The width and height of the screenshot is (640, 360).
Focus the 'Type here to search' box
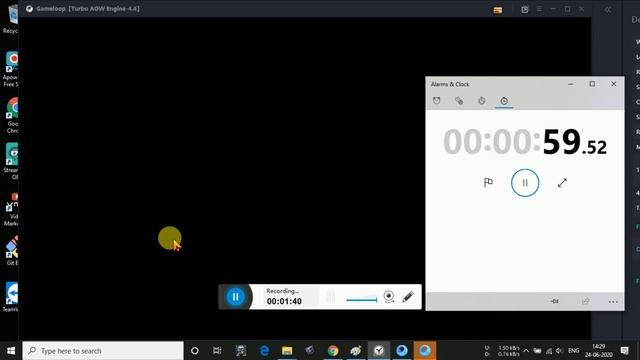[x=103, y=351]
